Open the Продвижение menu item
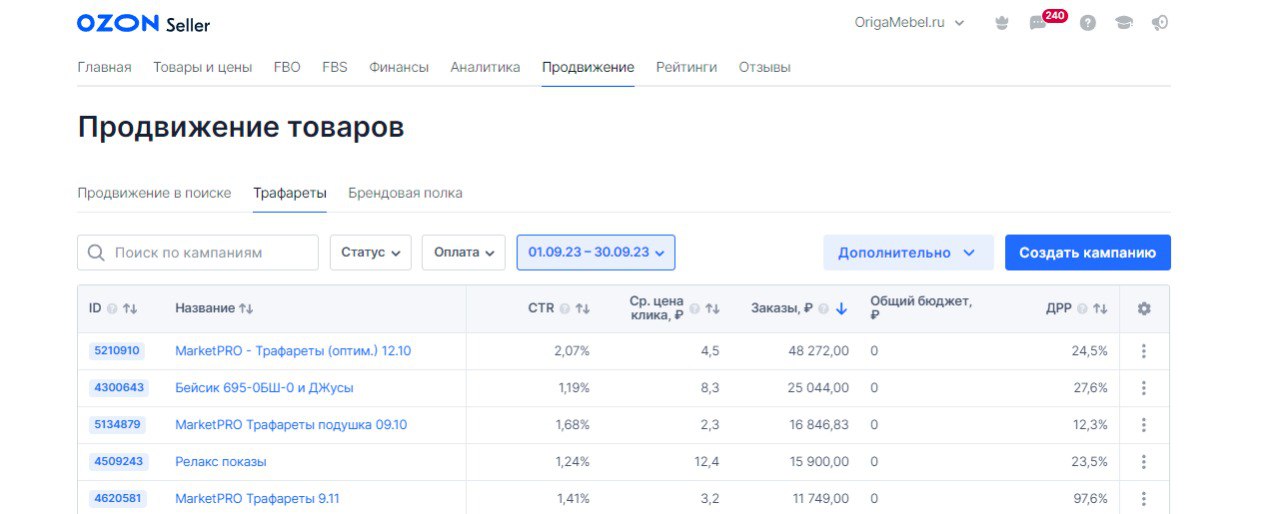The width and height of the screenshot is (1280, 514). pyautogui.click(x=588, y=67)
